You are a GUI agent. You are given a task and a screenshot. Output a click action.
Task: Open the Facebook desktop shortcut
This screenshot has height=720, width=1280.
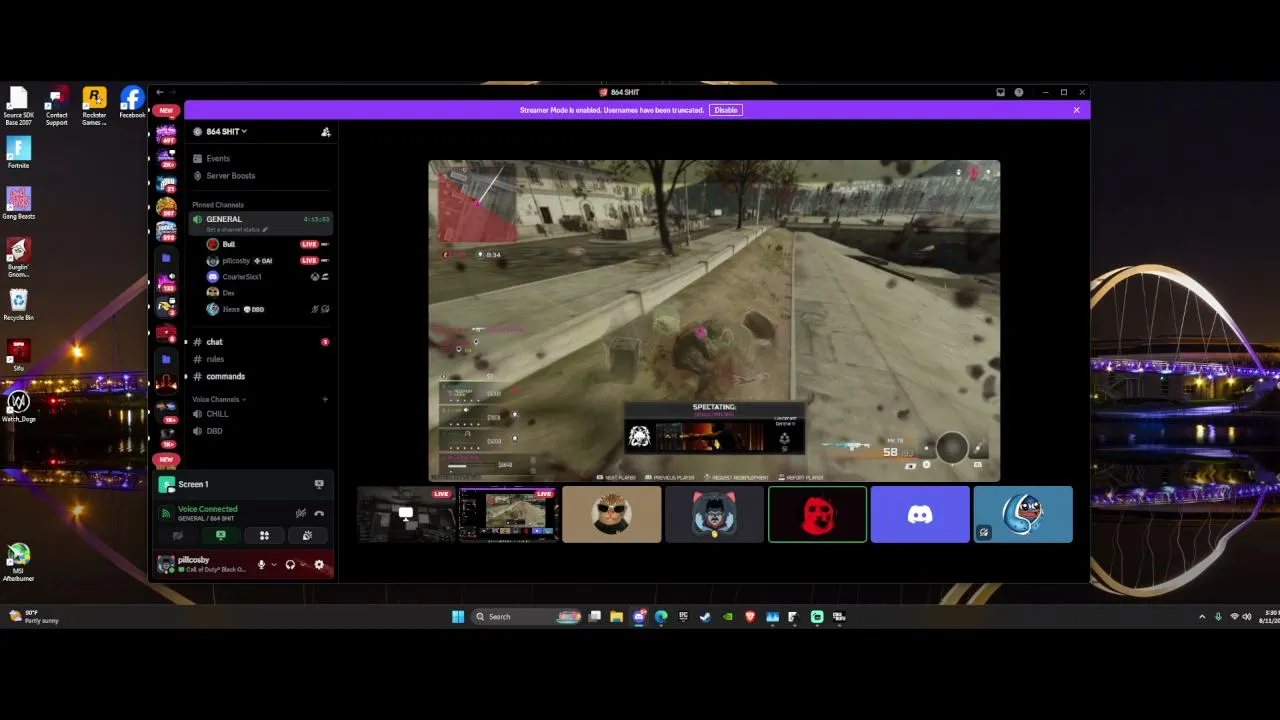(x=132, y=103)
